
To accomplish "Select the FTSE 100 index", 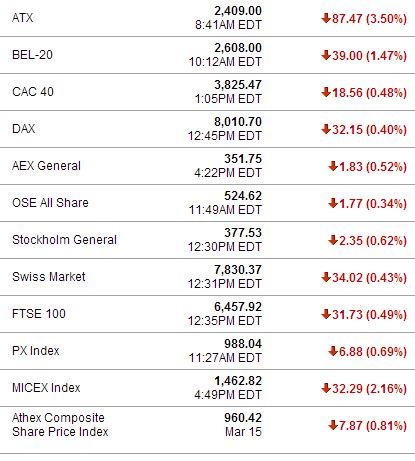I will [x=39, y=314].
